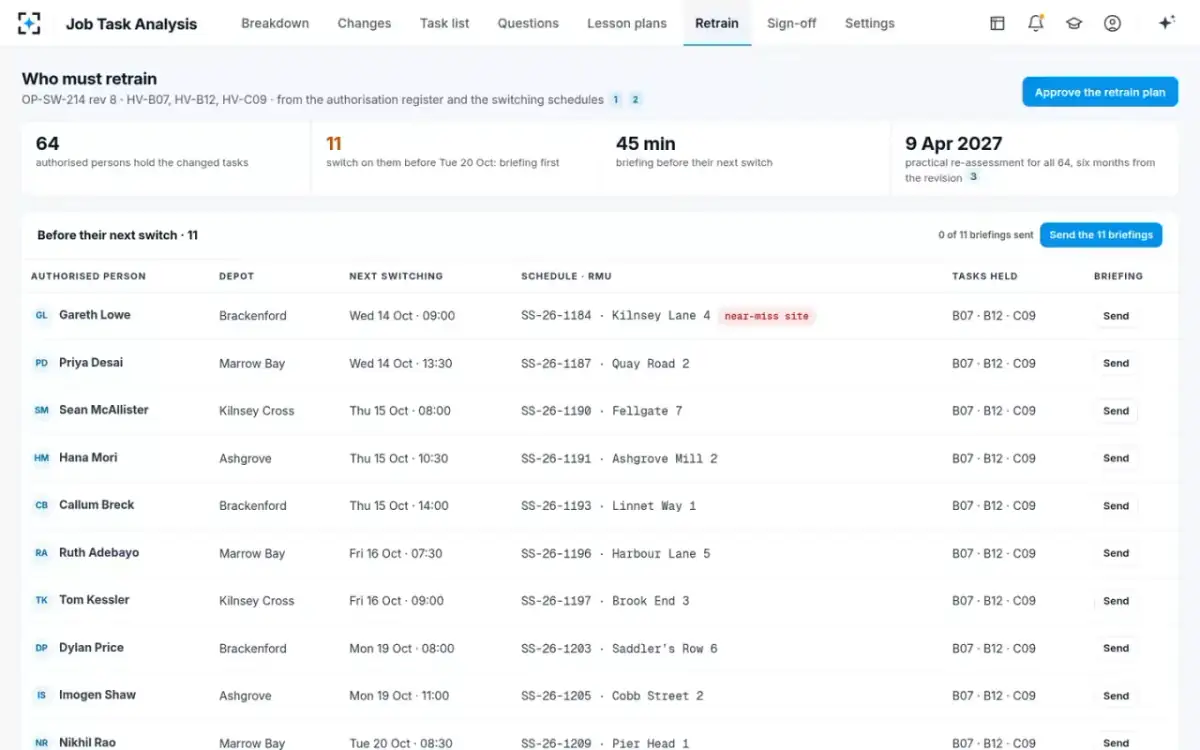Screen dimensions: 1200x750
Task: Click the 64 authorised persons card
Action: click(x=166, y=158)
